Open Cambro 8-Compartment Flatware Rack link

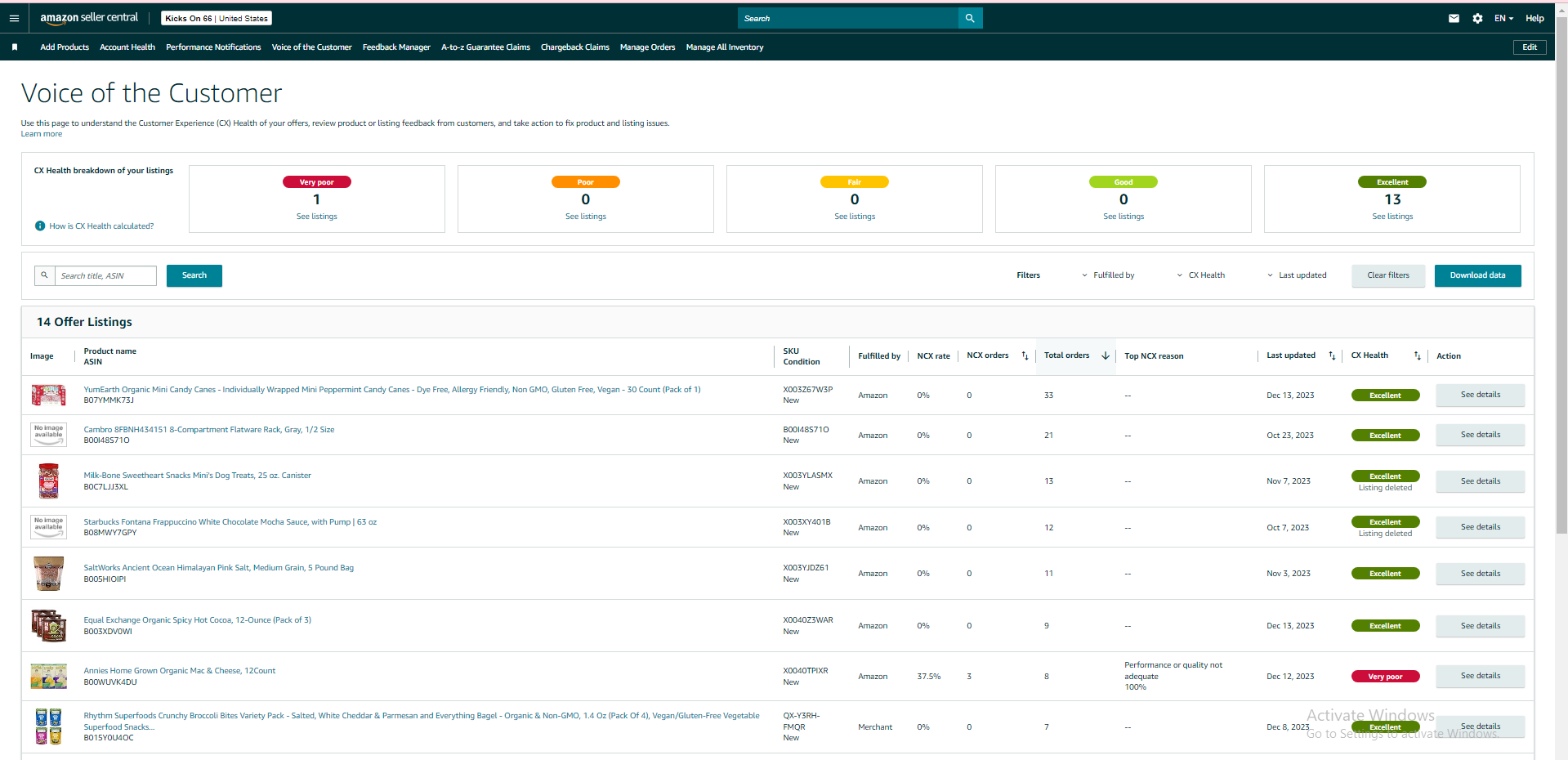coord(209,430)
